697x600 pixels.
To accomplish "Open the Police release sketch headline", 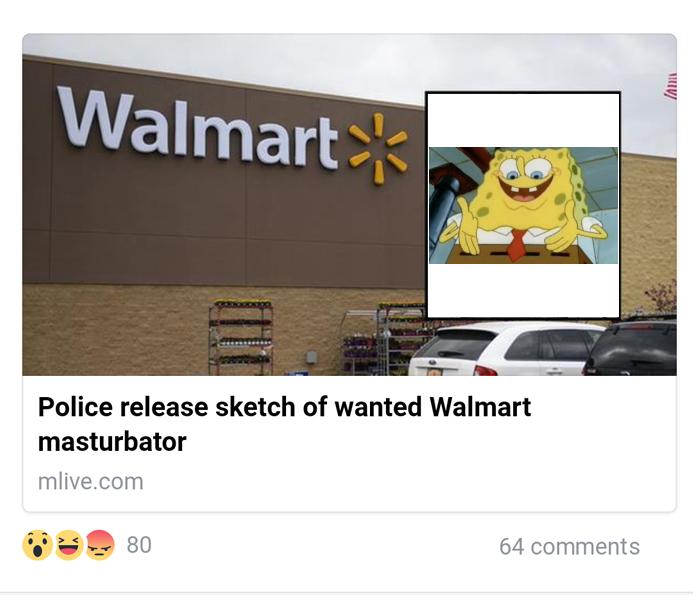I will coord(284,424).
